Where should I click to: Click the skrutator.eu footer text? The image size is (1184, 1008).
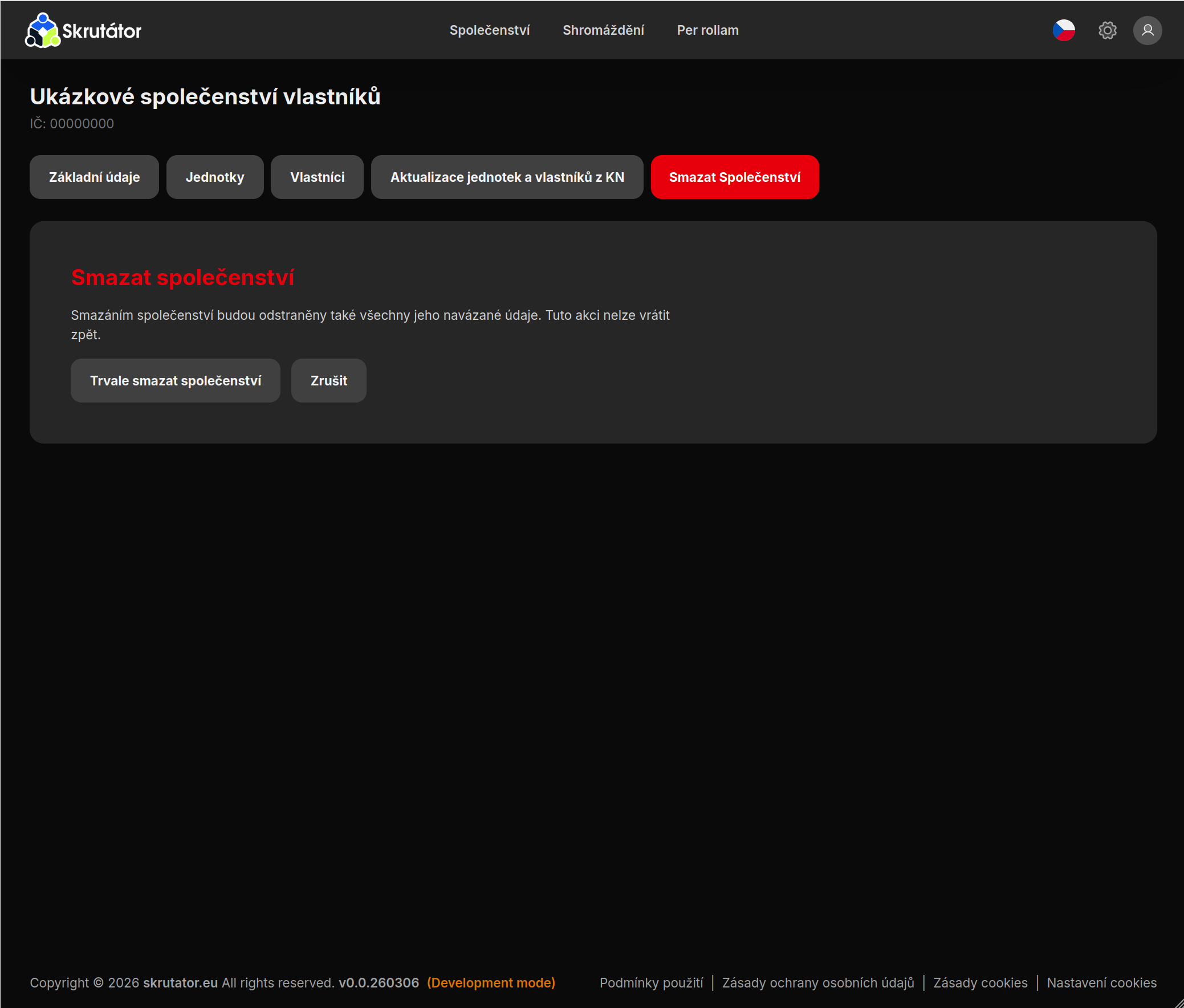click(x=180, y=982)
